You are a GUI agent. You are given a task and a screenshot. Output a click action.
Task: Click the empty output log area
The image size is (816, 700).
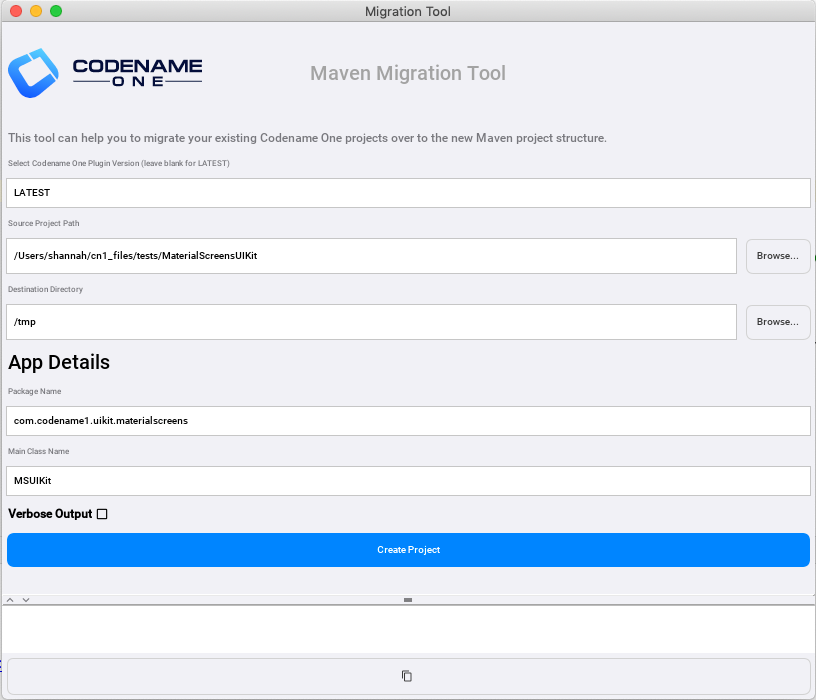(x=408, y=629)
